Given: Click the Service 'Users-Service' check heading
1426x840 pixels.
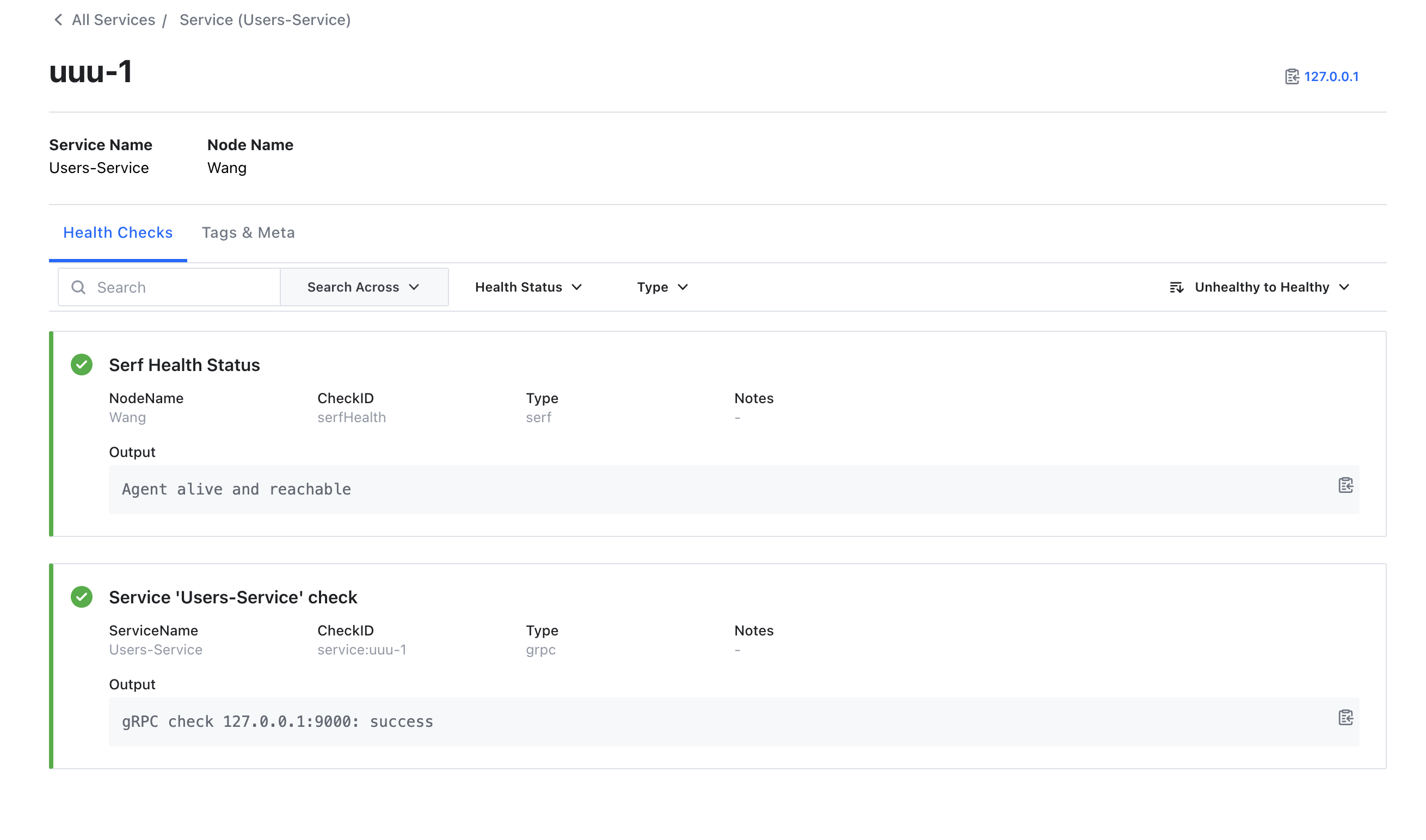Looking at the screenshot, I should pyautogui.click(x=232, y=597).
